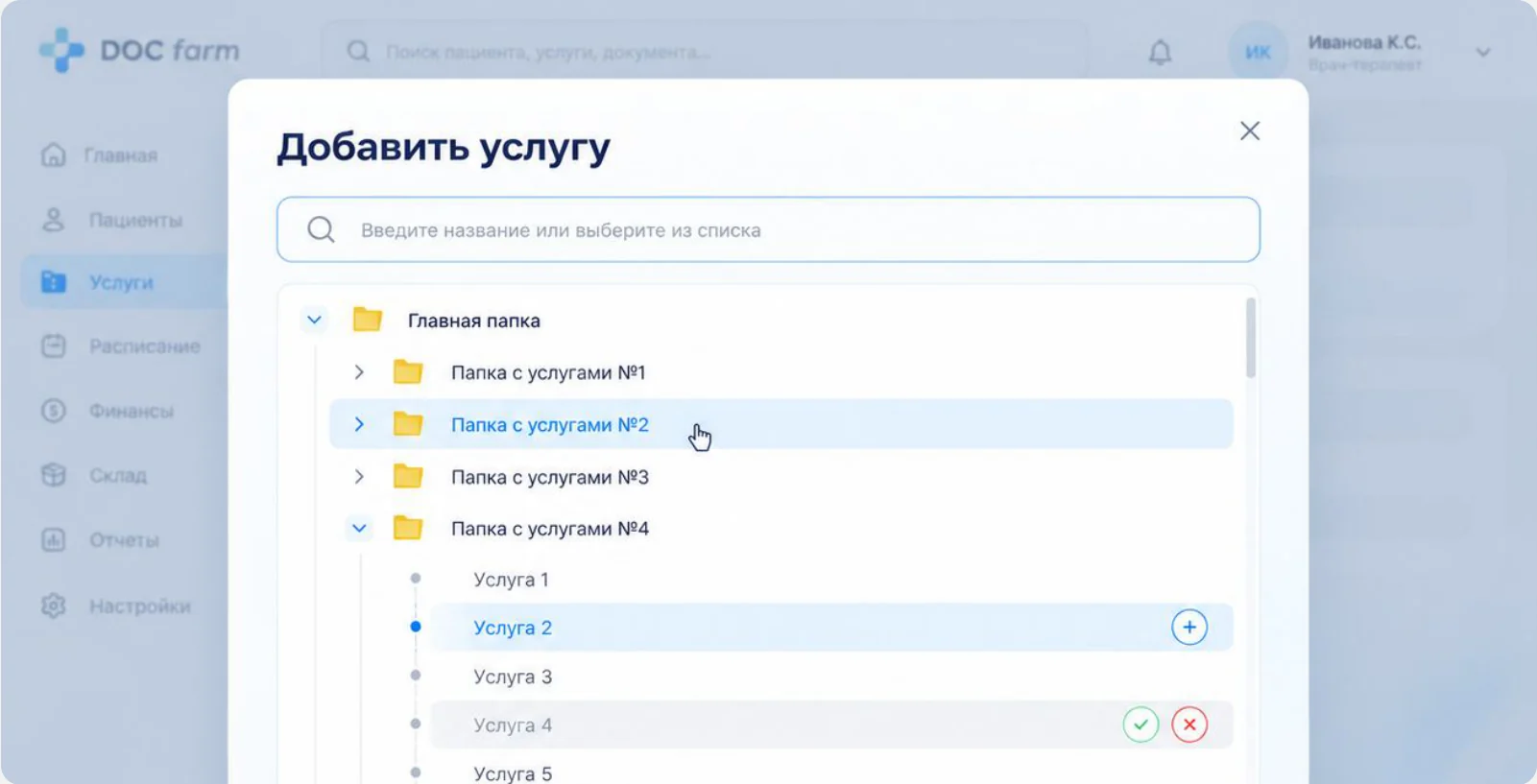The image size is (1537, 784).
Task: Expand the user profile dropdown arrow
Action: click(1483, 52)
